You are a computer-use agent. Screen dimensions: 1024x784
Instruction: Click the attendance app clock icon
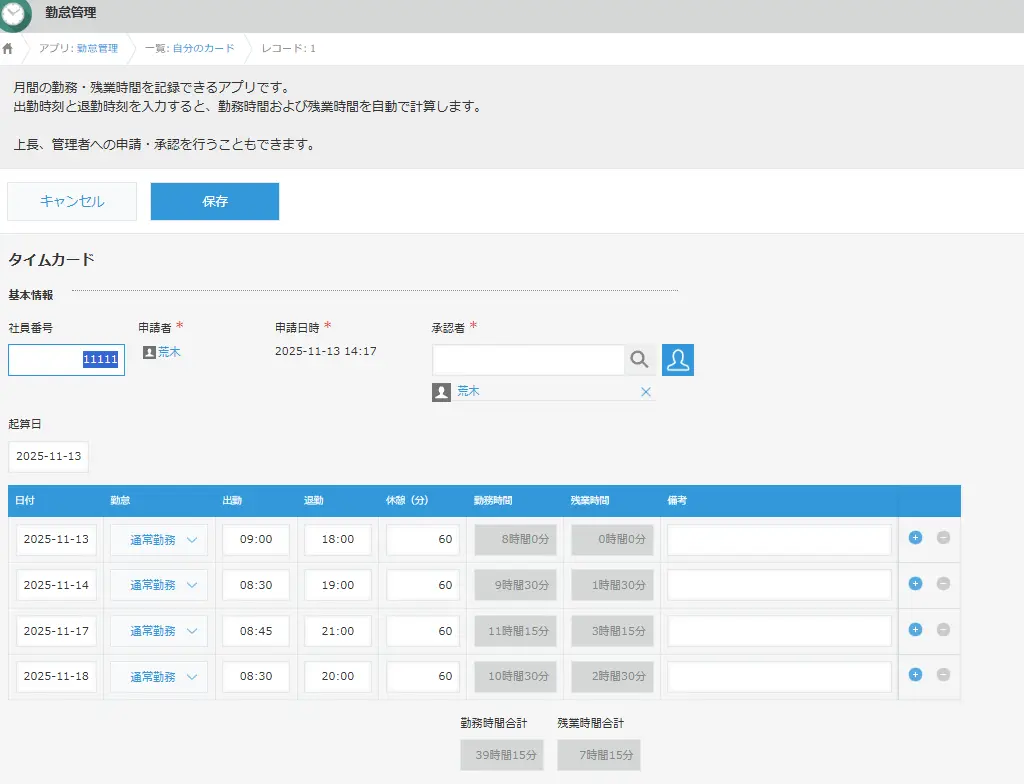click(x=16, y=14)
